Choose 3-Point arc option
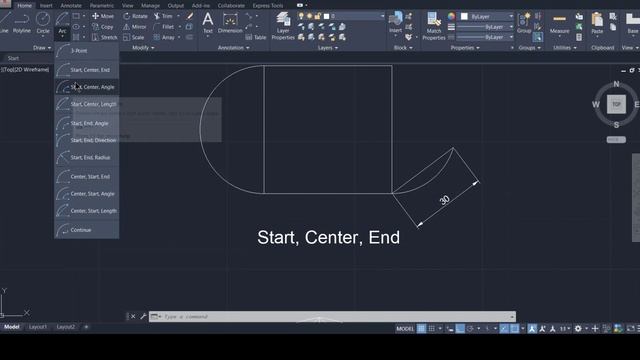 (87, 51)
